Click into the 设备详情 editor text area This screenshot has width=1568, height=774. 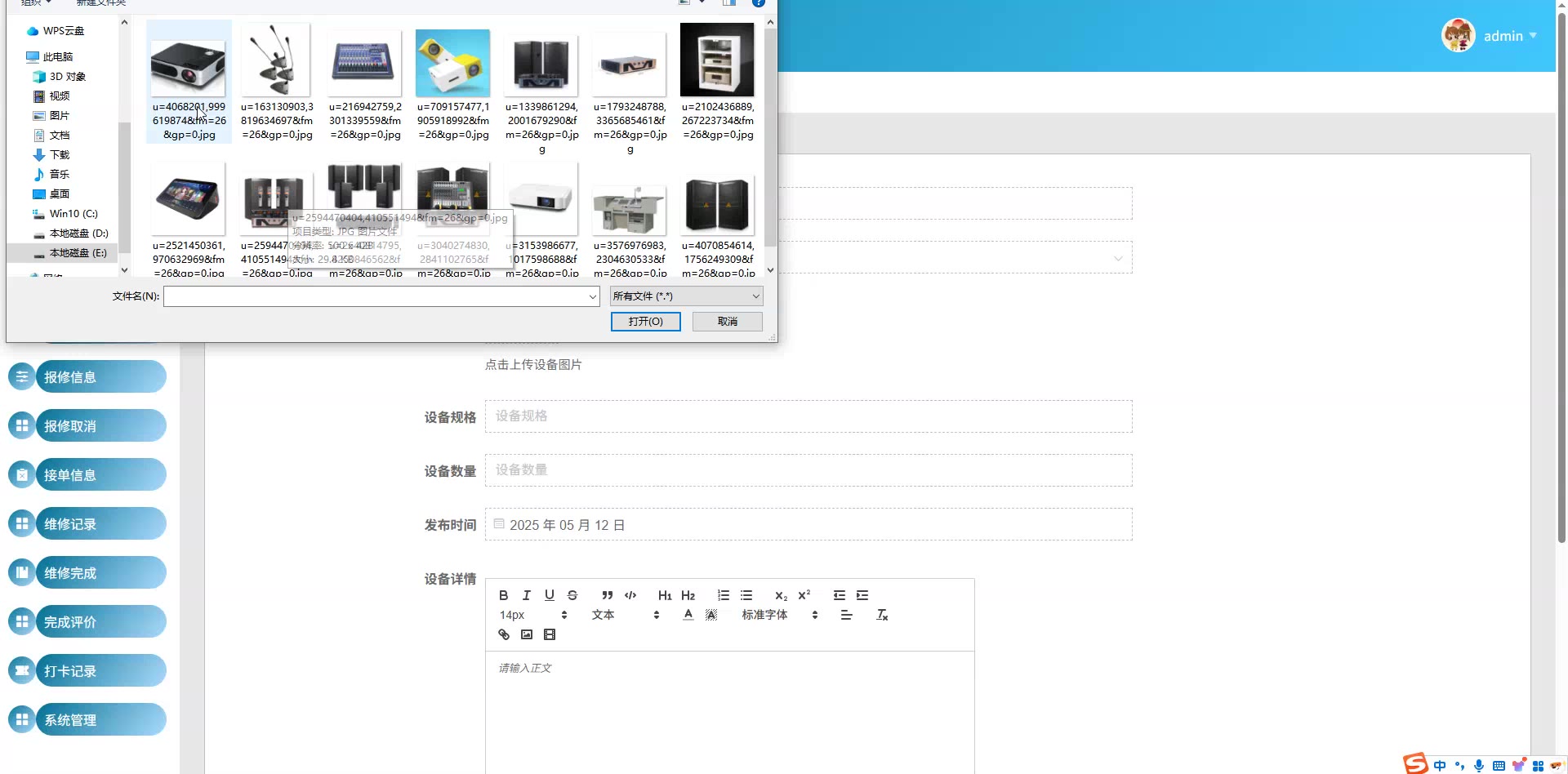pos(730,712)
